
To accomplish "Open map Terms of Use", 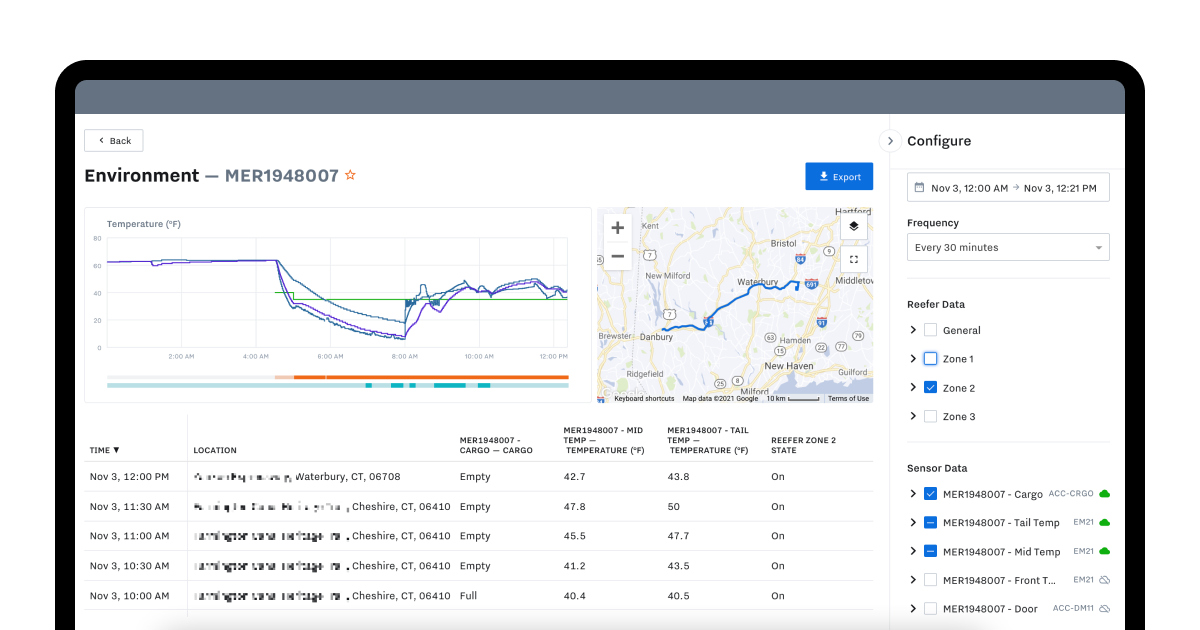I will (848, 398).
